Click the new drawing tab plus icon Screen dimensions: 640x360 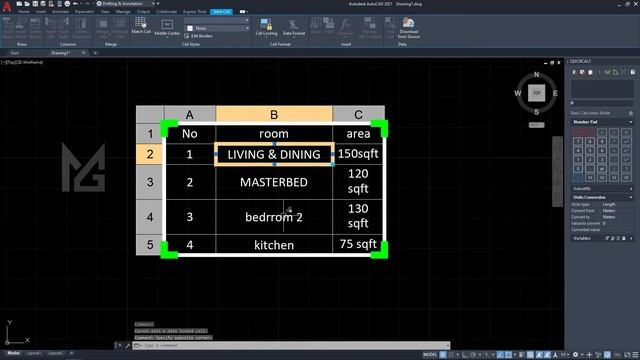[x=95, y=53]
